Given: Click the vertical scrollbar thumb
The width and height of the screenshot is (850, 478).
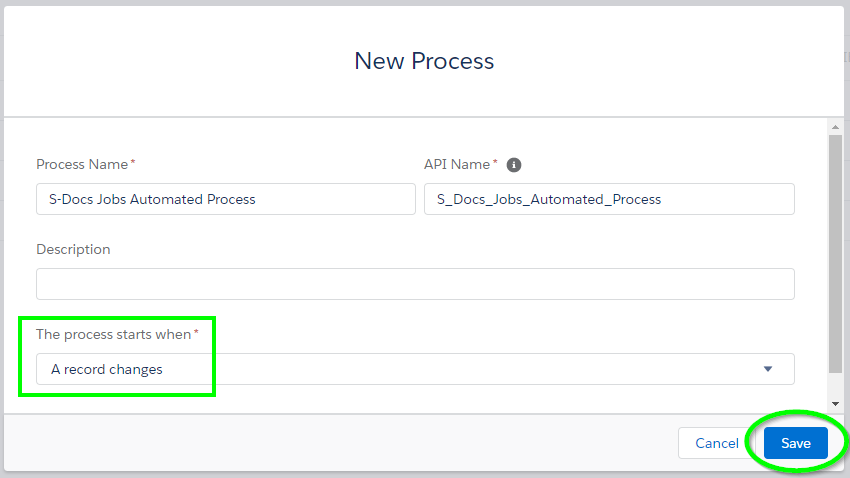Looking at the screenshot, I should pos(835,254).
